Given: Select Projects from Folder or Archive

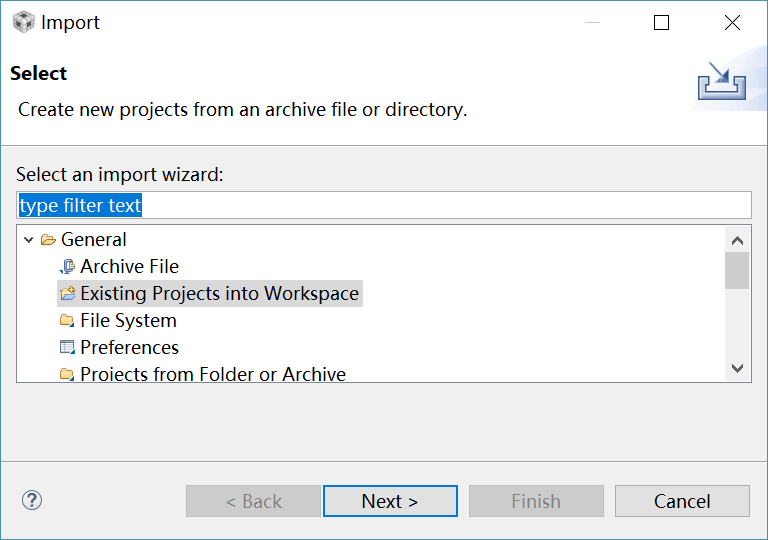Looking at the screenshot, I should click(x=213, y=375).
